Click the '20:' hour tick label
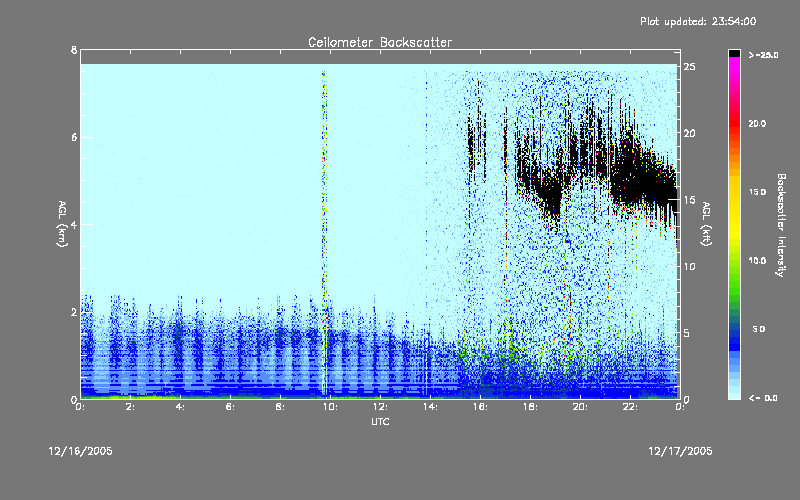The width and height of the screenshot is (800, 500). point(580,407)
